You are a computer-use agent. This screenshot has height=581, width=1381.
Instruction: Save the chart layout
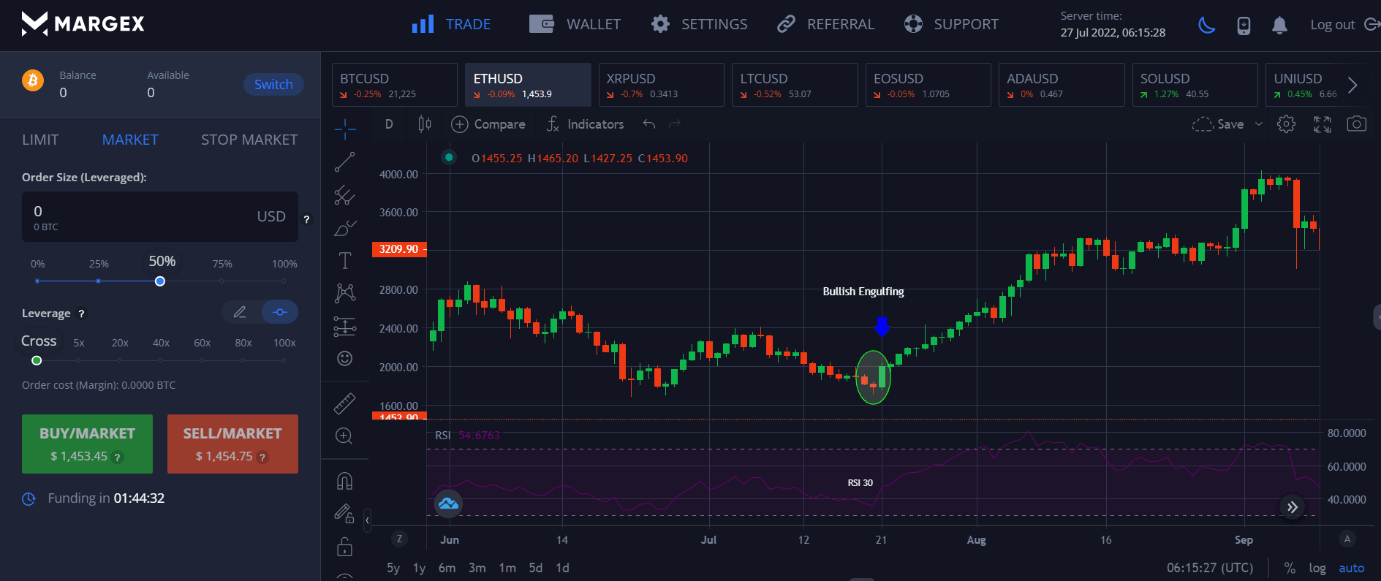coord(1219,124)
